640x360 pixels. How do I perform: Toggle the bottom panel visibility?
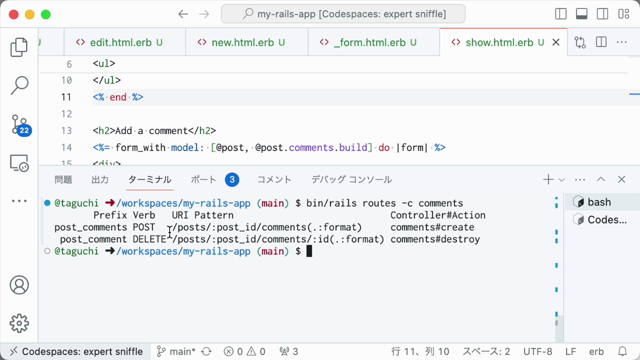(582, 14)
